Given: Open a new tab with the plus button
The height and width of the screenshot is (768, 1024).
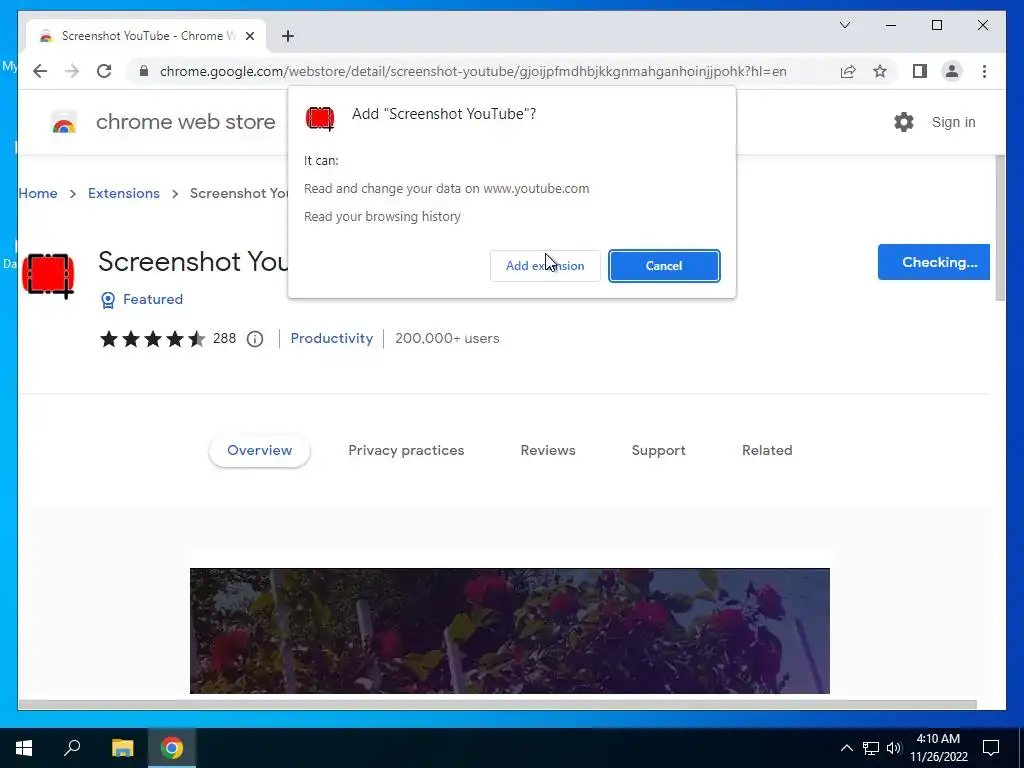Looking at the screenshot, I should coord(288,36).
